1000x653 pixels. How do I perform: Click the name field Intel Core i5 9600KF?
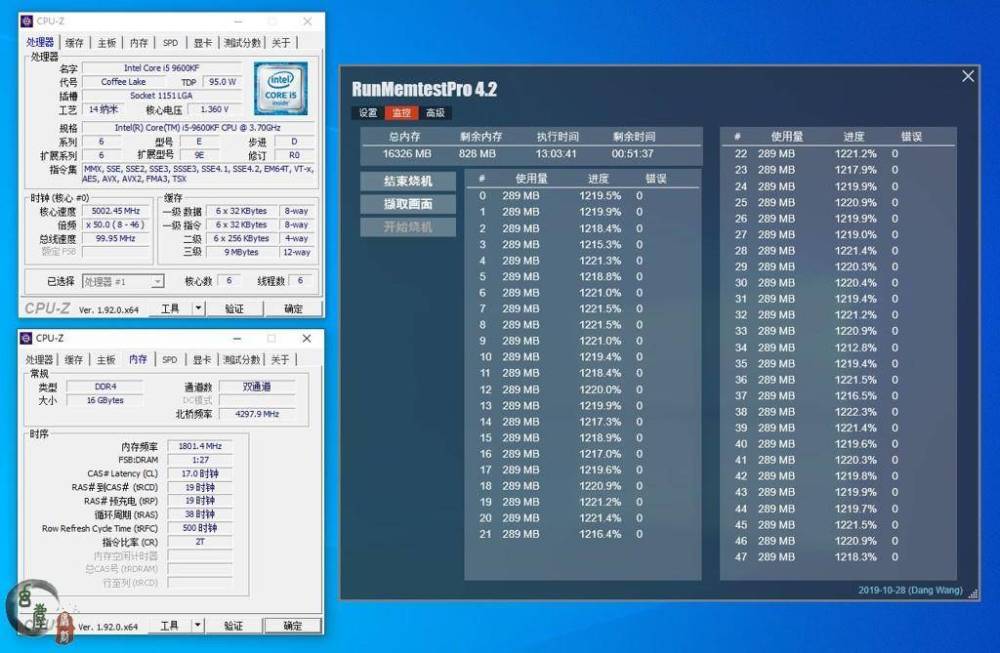tap(161, 68)
